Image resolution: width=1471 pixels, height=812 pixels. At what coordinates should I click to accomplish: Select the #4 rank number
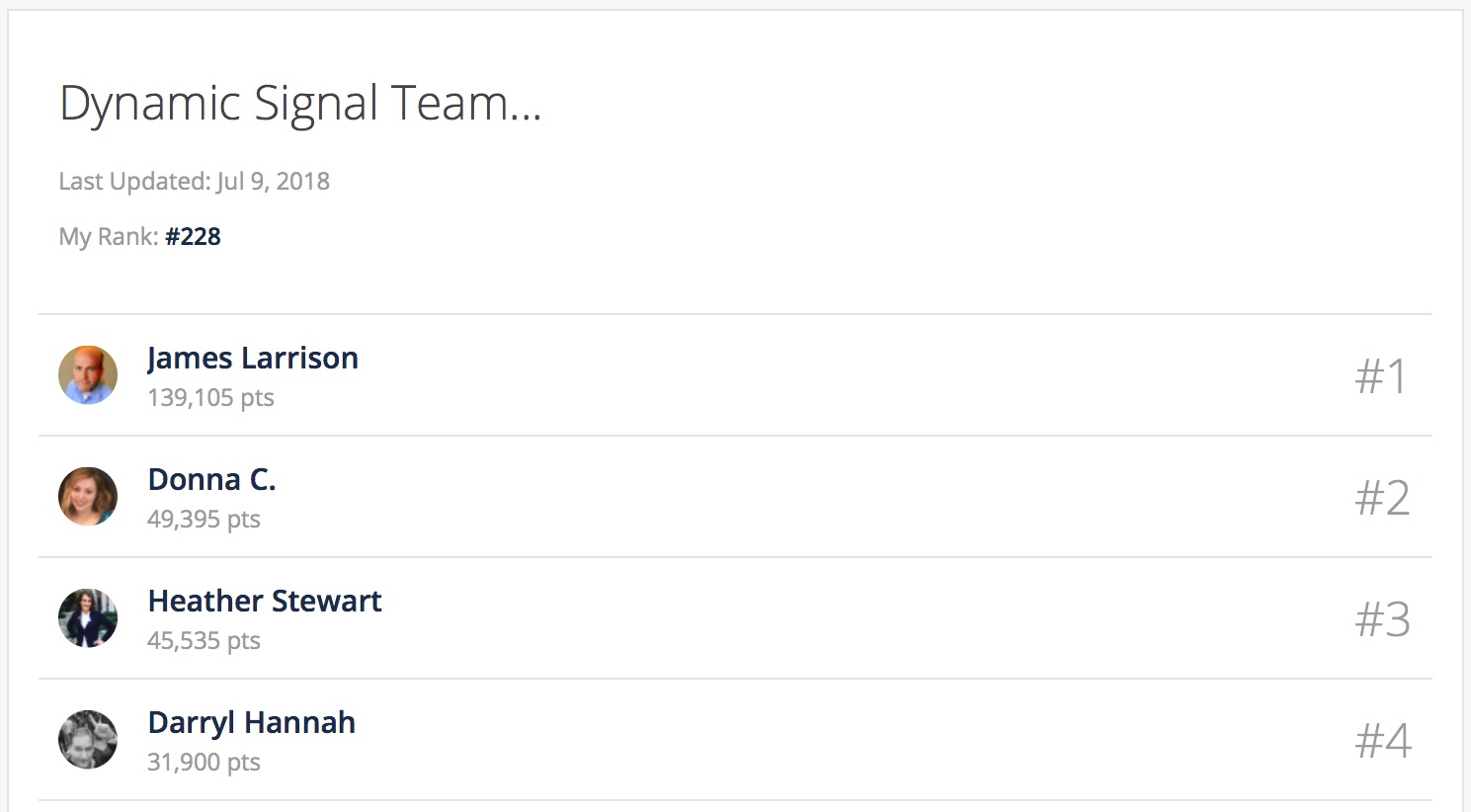pos(1383,740)
